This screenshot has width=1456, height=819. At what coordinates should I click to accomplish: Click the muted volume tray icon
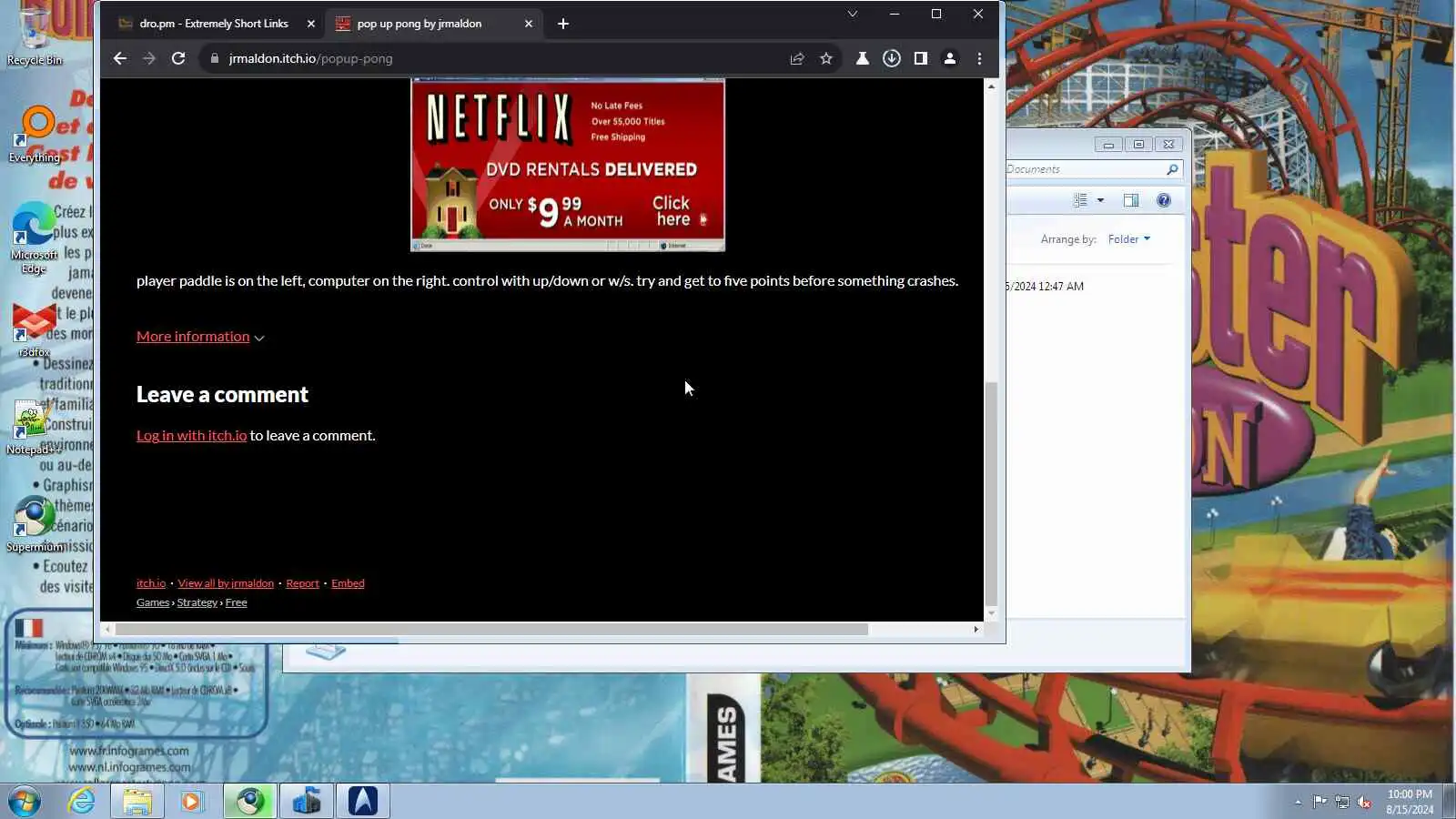click(1364, 802)
